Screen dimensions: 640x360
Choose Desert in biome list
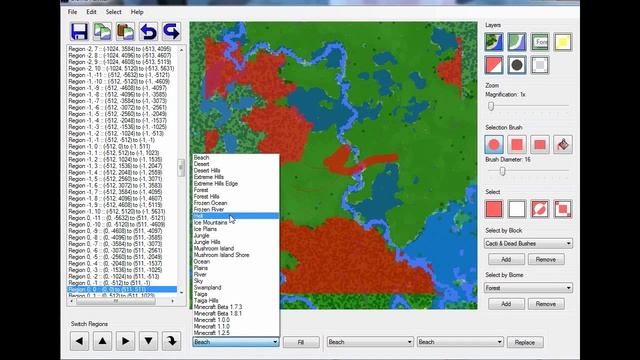click(x=236, y=164)
